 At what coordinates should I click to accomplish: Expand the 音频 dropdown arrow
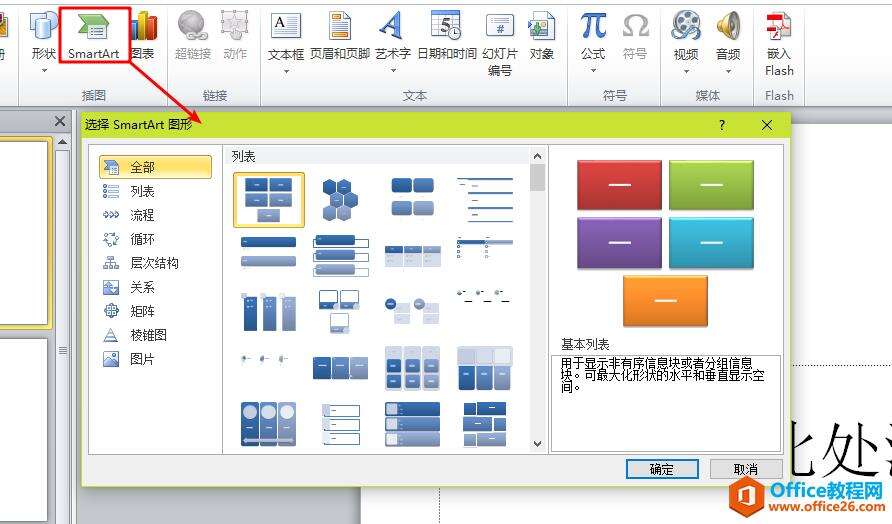pos(729,71)
